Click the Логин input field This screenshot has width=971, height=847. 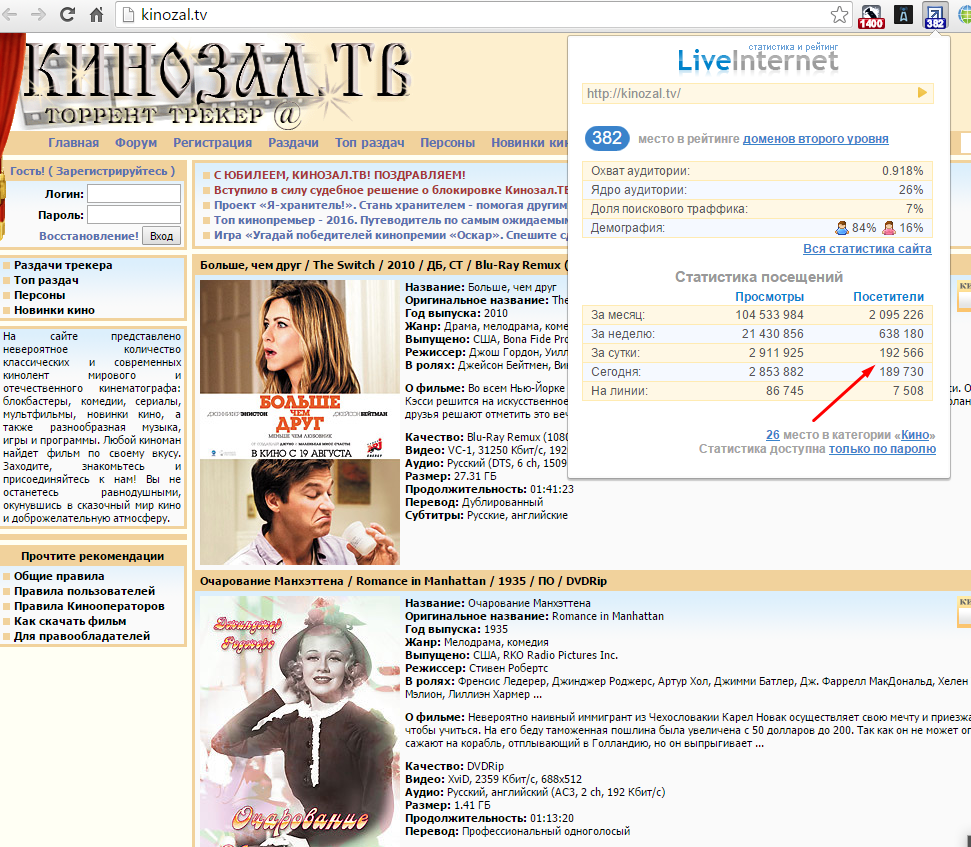pos(134,194)
